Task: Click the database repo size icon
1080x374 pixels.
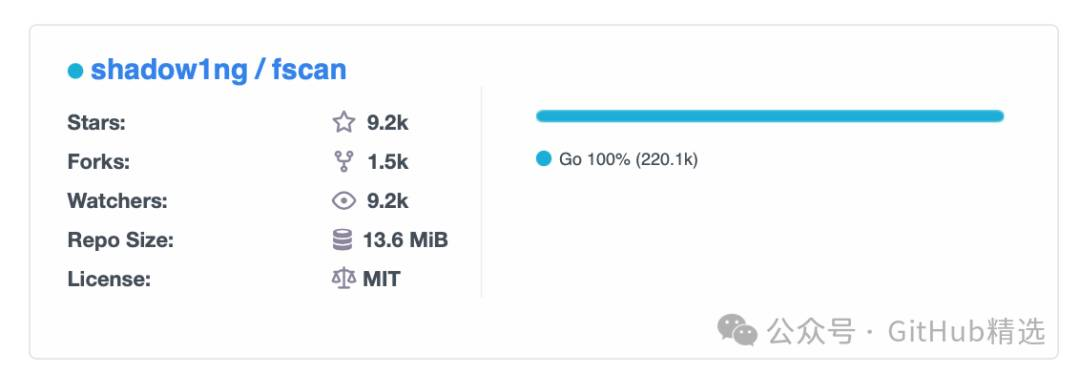Action: pos(342,240)
